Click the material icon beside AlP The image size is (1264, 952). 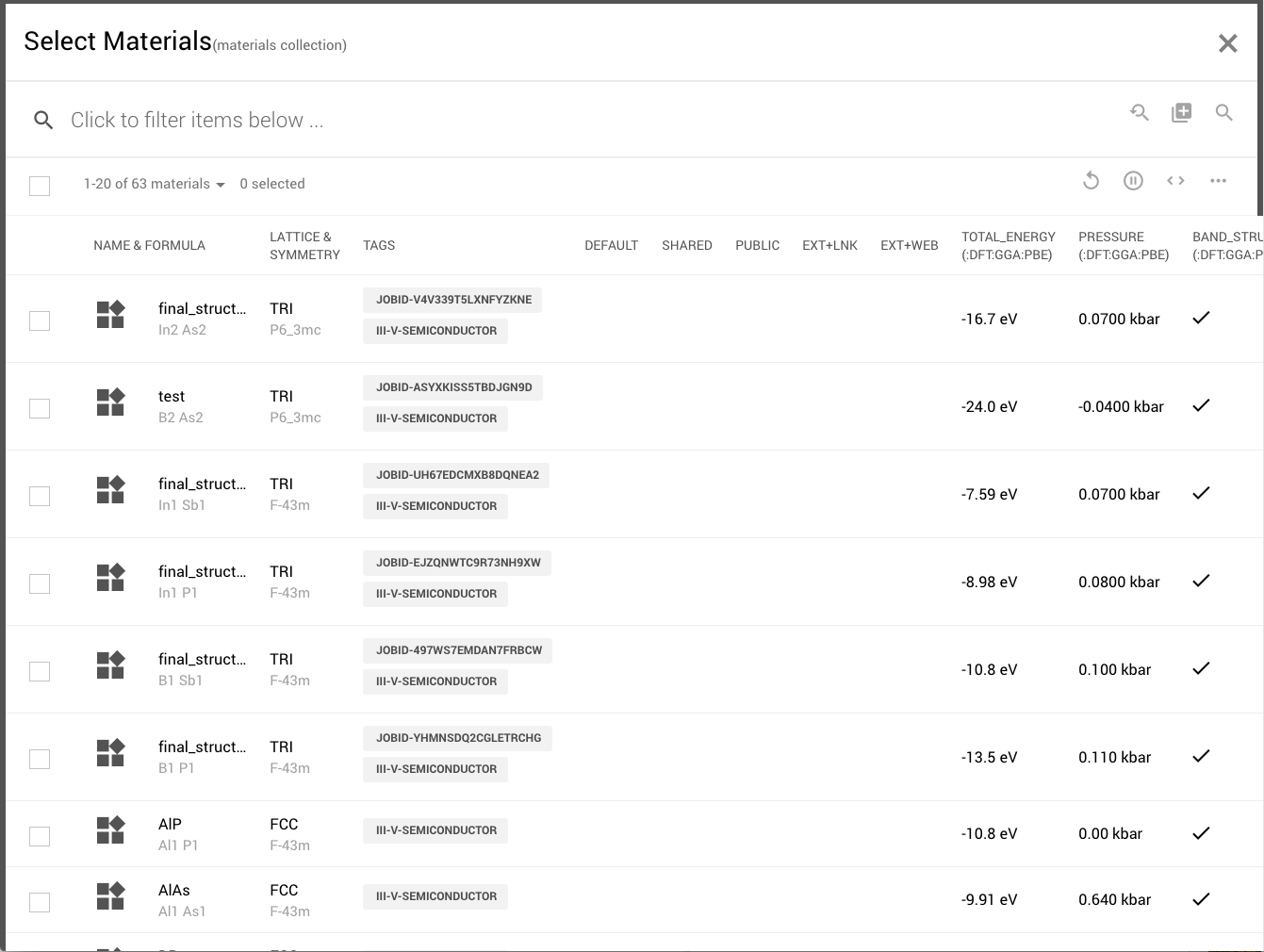click(110, 830)
